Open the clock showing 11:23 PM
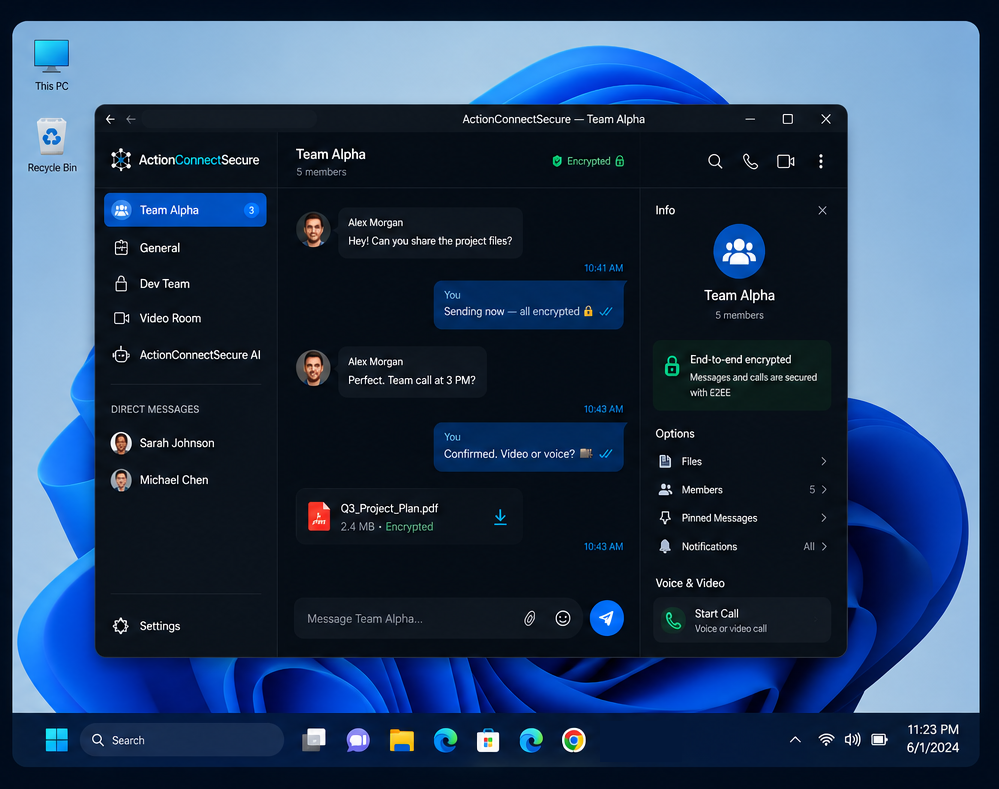This screenshot has width=999, height=789. coord(933,739)
